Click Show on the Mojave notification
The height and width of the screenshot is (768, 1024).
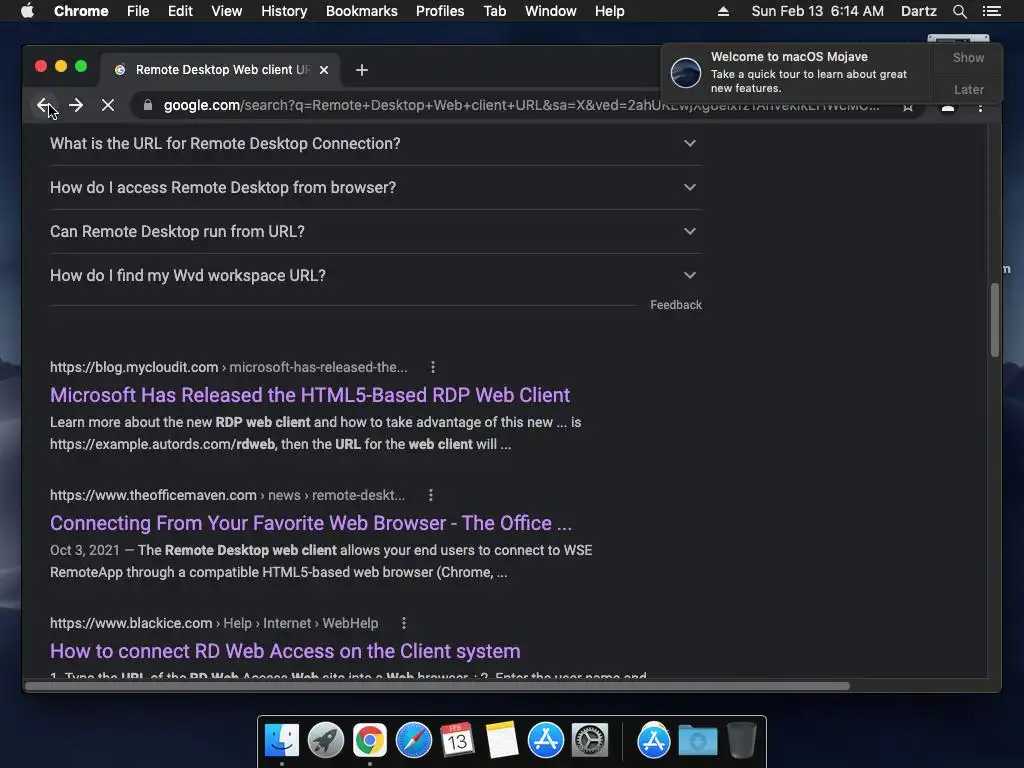[968, 57]
